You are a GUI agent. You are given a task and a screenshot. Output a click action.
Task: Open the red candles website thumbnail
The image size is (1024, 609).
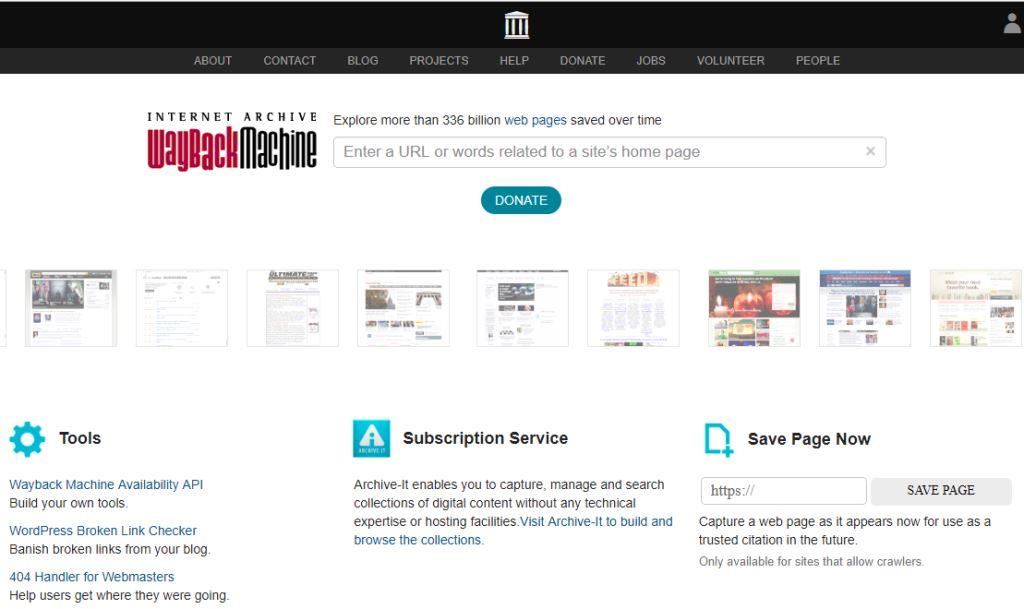click(753, 308)
